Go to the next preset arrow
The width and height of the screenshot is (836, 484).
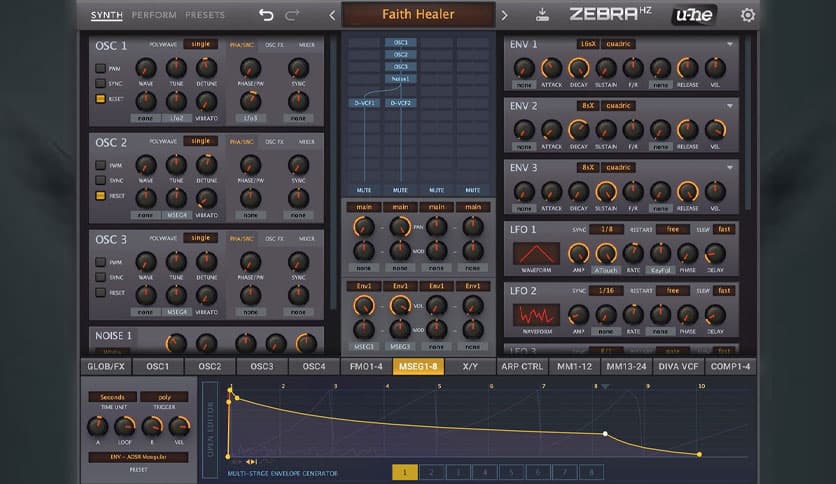(x=504, y=15)
